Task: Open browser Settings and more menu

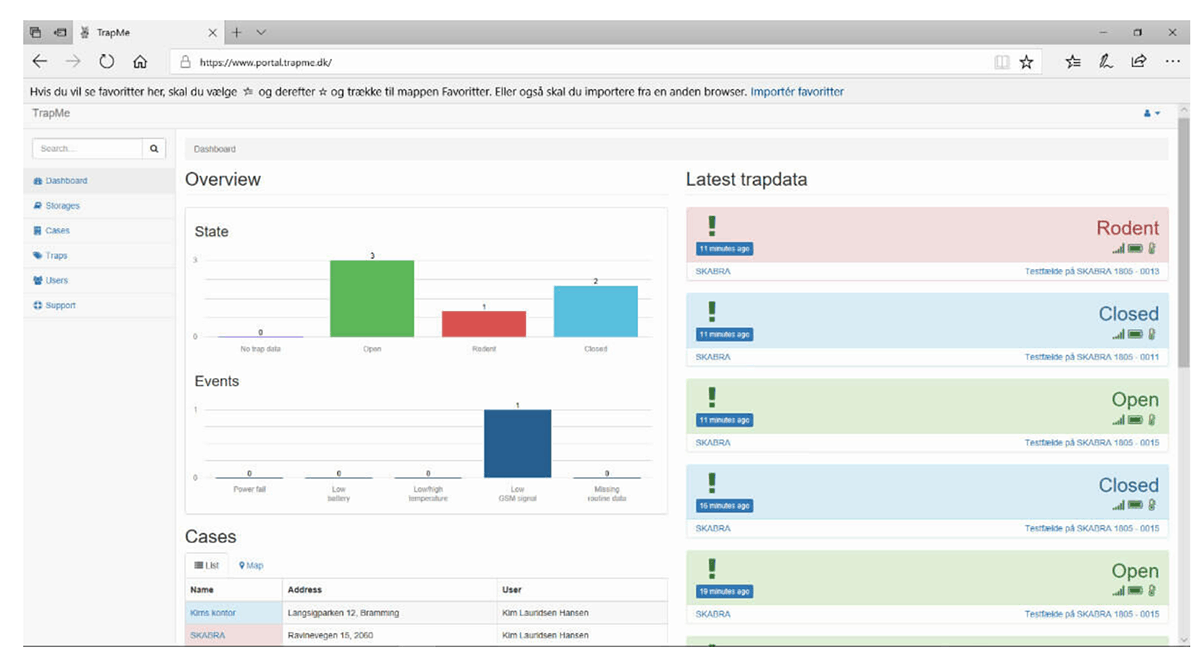Action: [x=1172, y=62]
